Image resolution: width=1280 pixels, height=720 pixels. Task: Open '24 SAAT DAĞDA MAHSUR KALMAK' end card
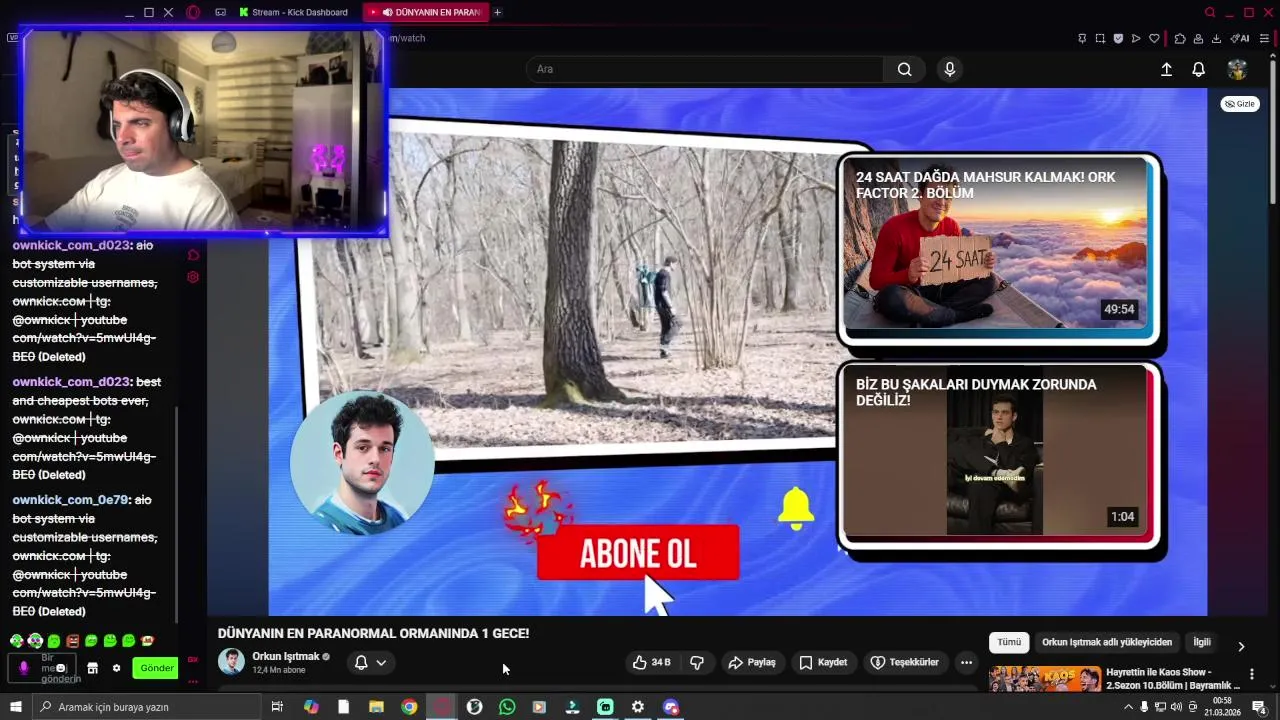(998, 248)
